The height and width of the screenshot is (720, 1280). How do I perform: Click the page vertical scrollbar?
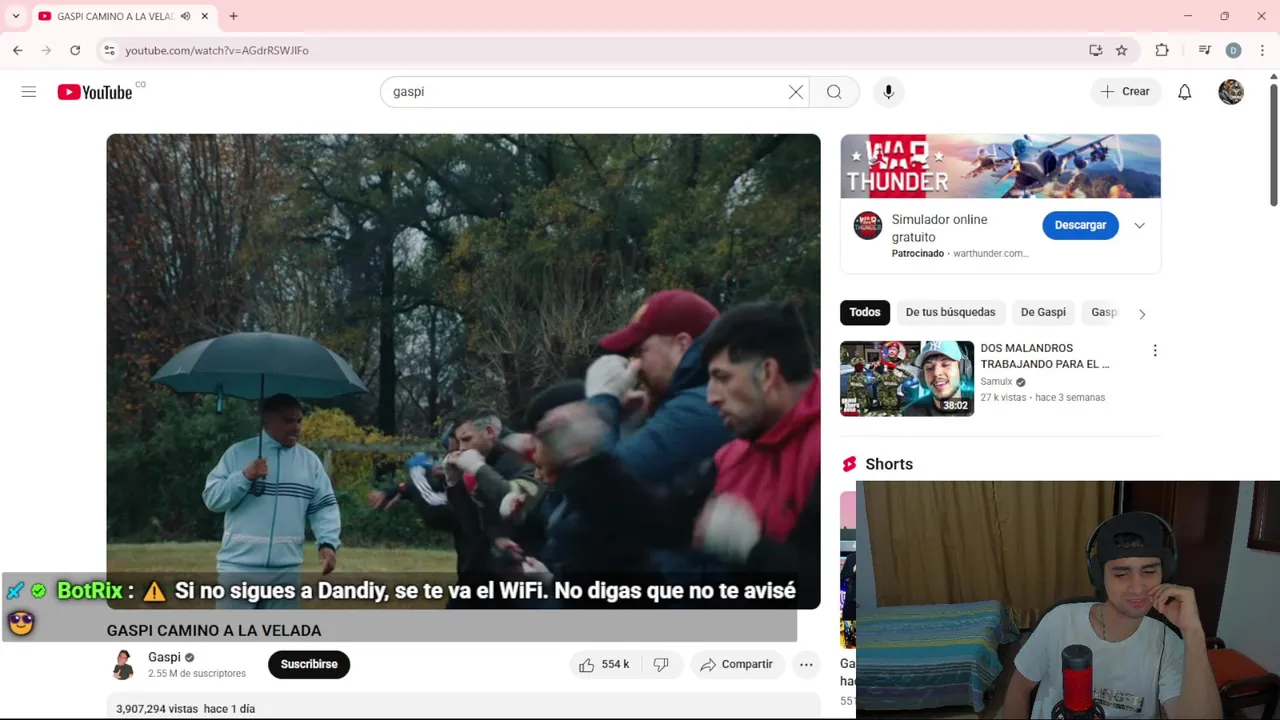(1273, 145)
